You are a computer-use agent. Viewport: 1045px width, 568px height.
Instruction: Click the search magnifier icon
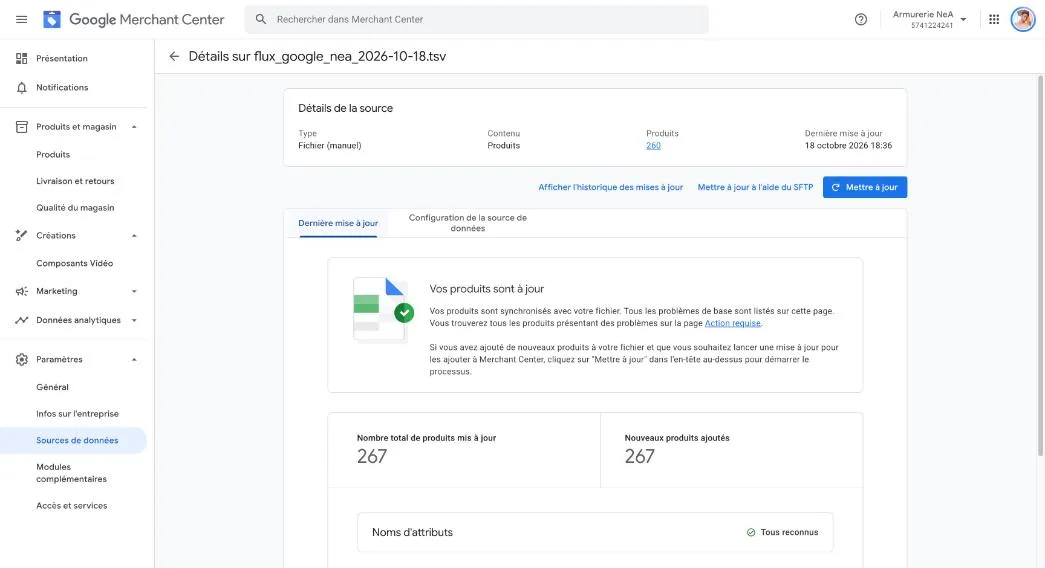[x=261, y=19]
